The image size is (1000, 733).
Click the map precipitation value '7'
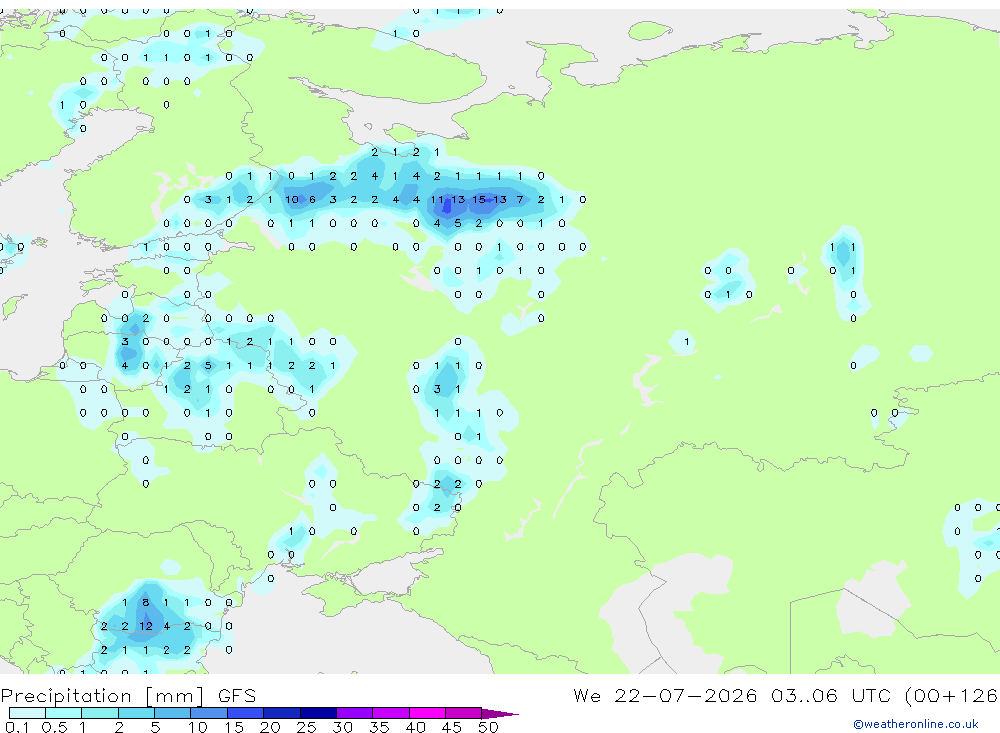(x=520, y=200)
